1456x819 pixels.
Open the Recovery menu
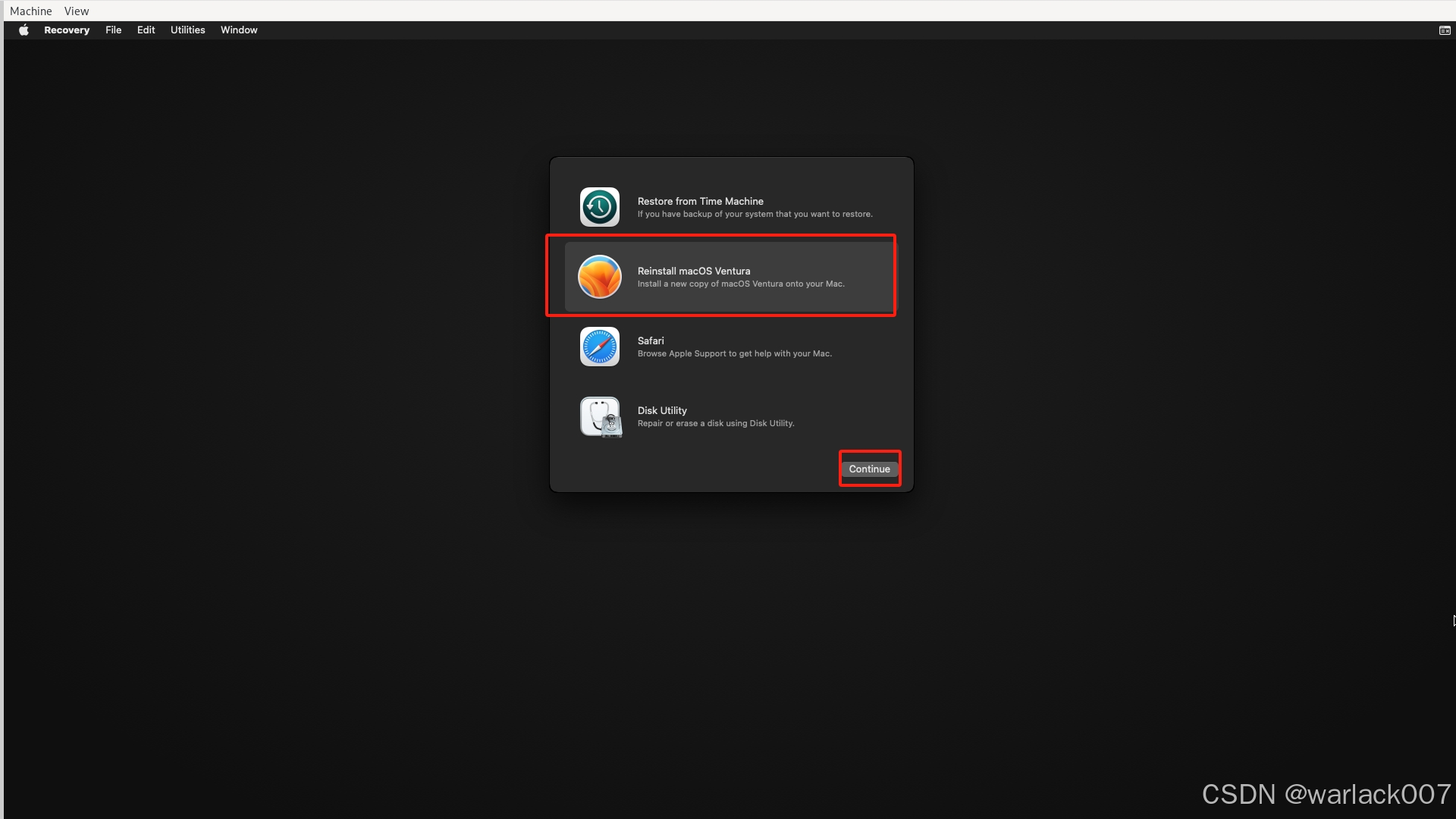pyautogui.click(x=67, y=30)
